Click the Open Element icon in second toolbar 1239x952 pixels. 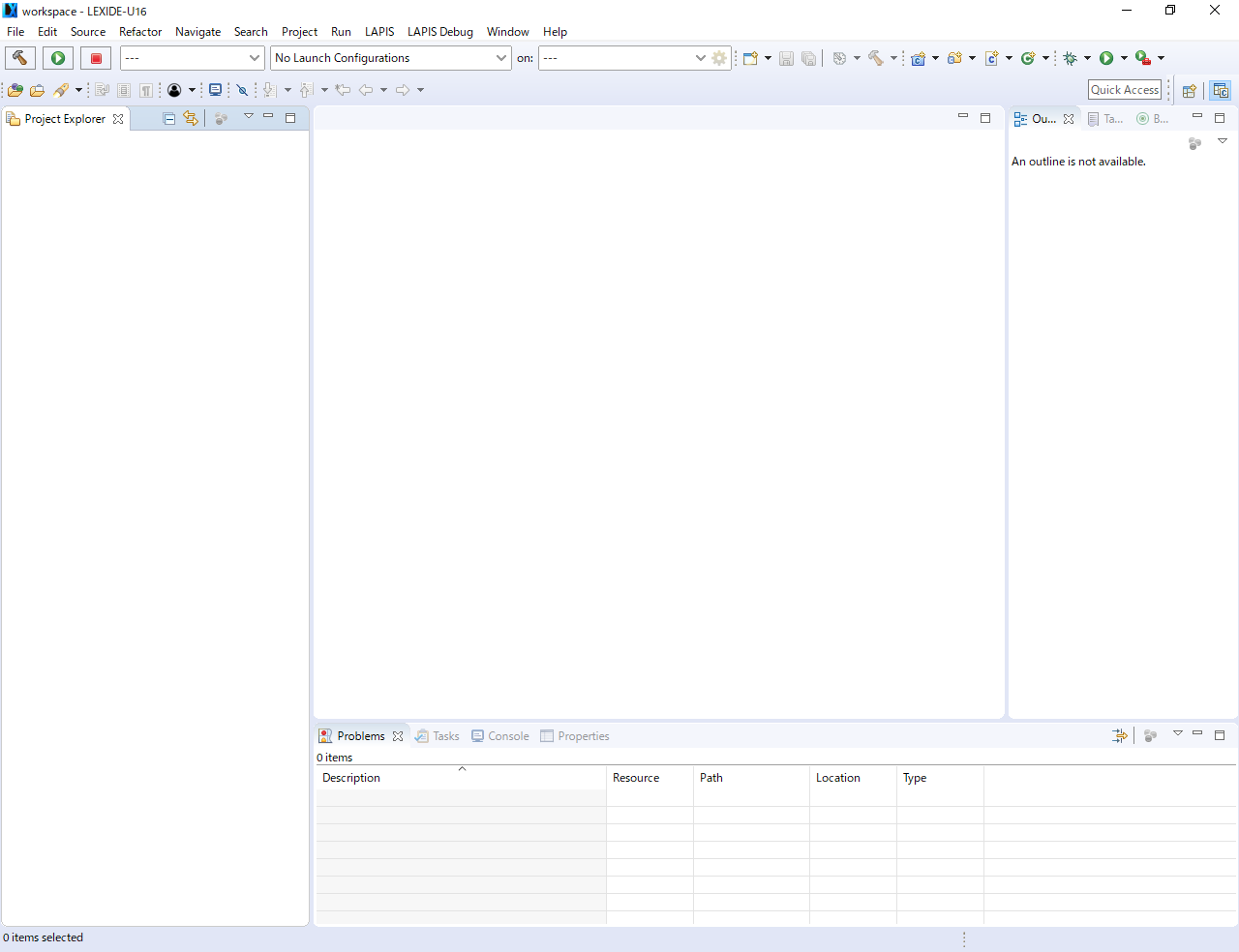15,90
